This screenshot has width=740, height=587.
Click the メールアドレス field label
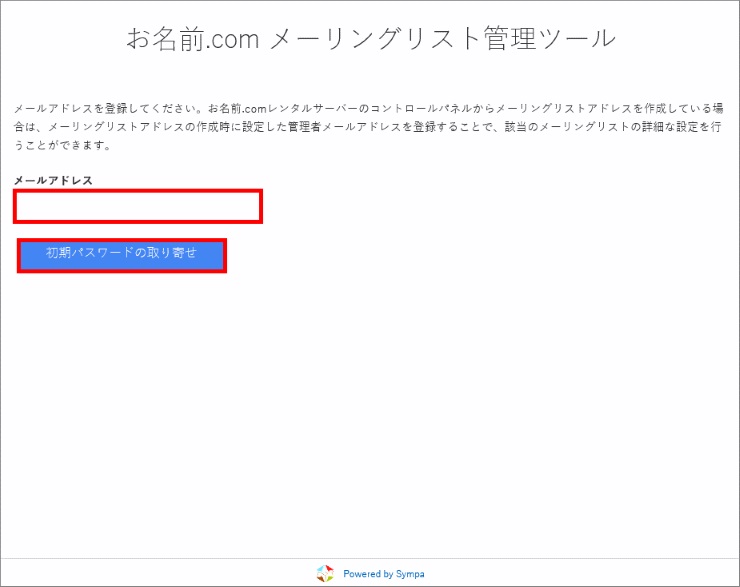coord(53,180)
